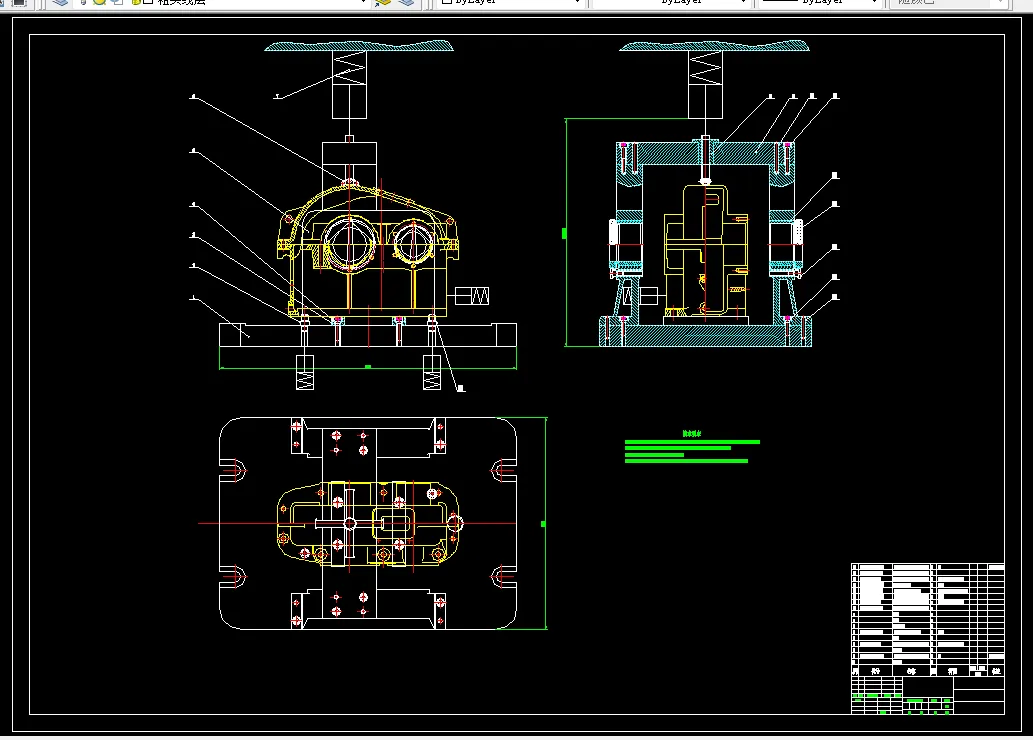Select the yellow gearbox outline in plan view
Viewport: 1033px width, 740px height.
click(x=368, y=524)
